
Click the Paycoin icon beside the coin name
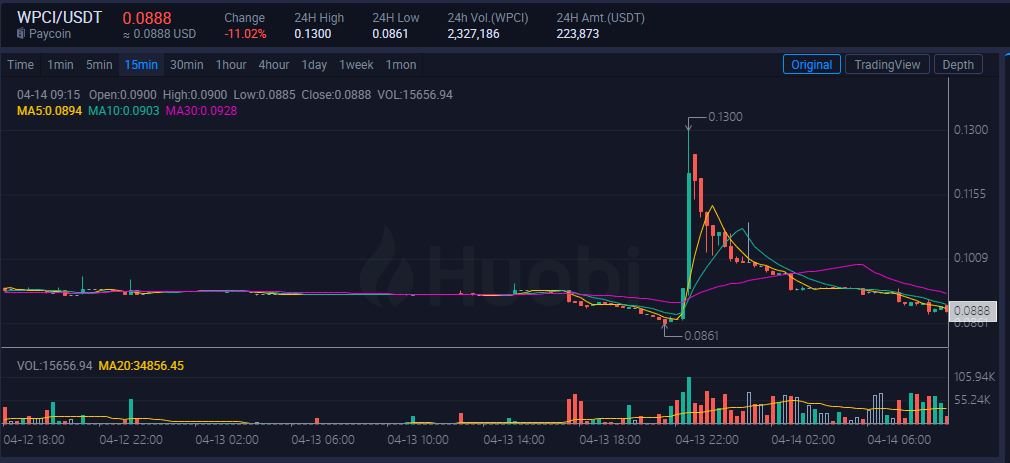21,33
